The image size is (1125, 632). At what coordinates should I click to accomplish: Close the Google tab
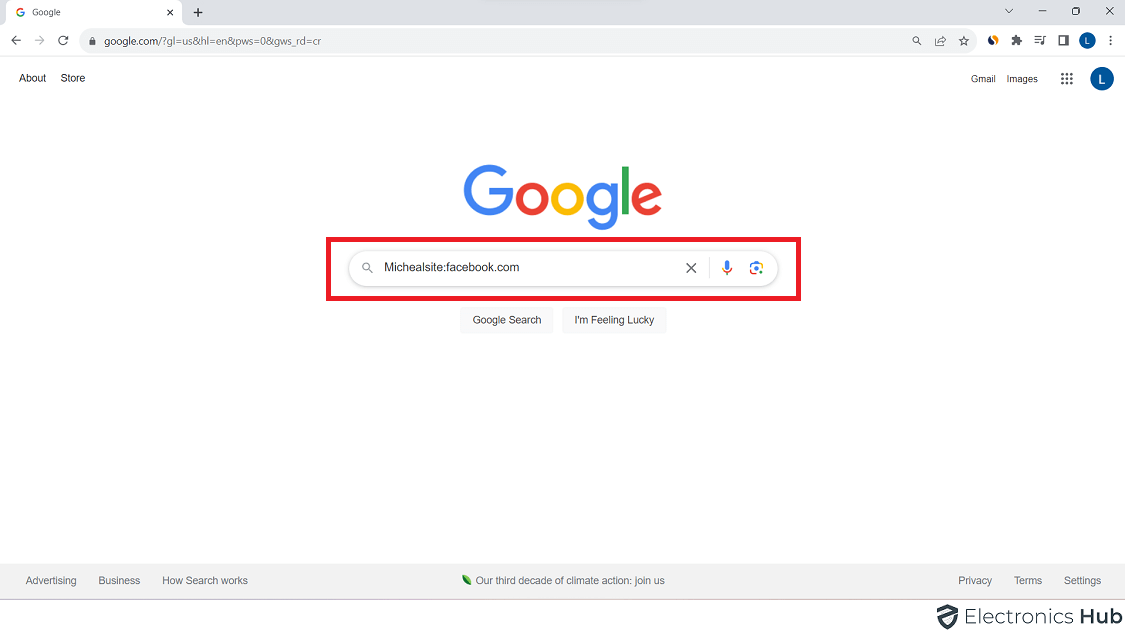tap(170, 12)
